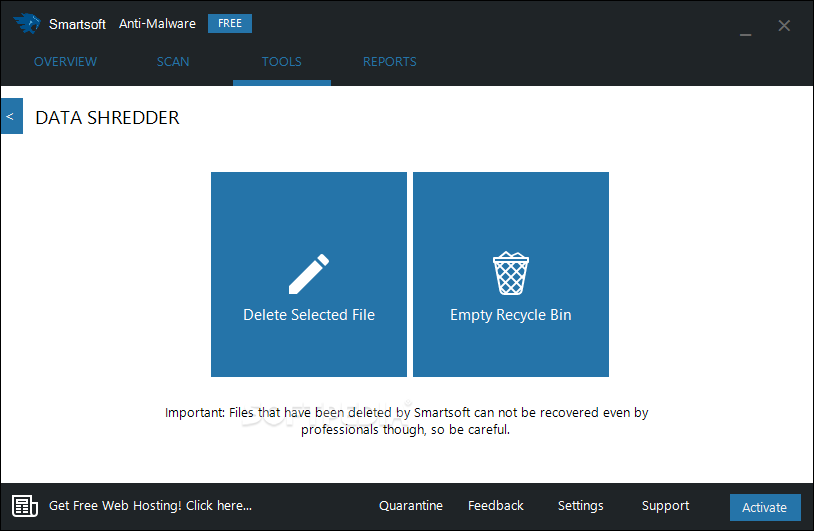Open Settings in the bottom bar
Image resolution: width=814 pixels, height=531 pixels.
click(x=580, y=506)
